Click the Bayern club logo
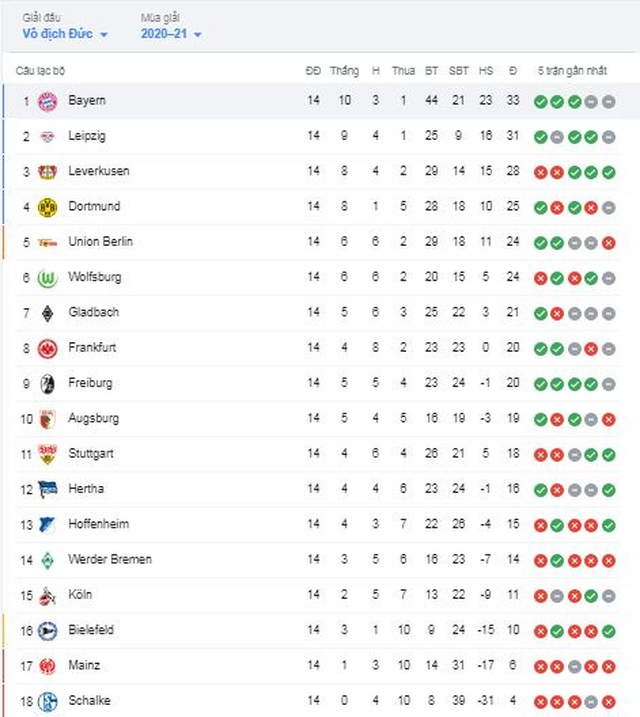This screenshot has width=640, height=717. (47, 101)
